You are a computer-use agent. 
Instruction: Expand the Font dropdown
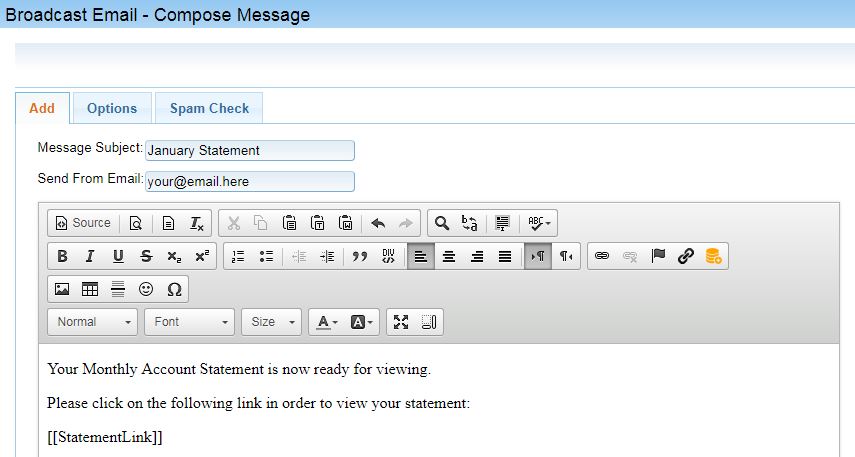tap(192, 322)
